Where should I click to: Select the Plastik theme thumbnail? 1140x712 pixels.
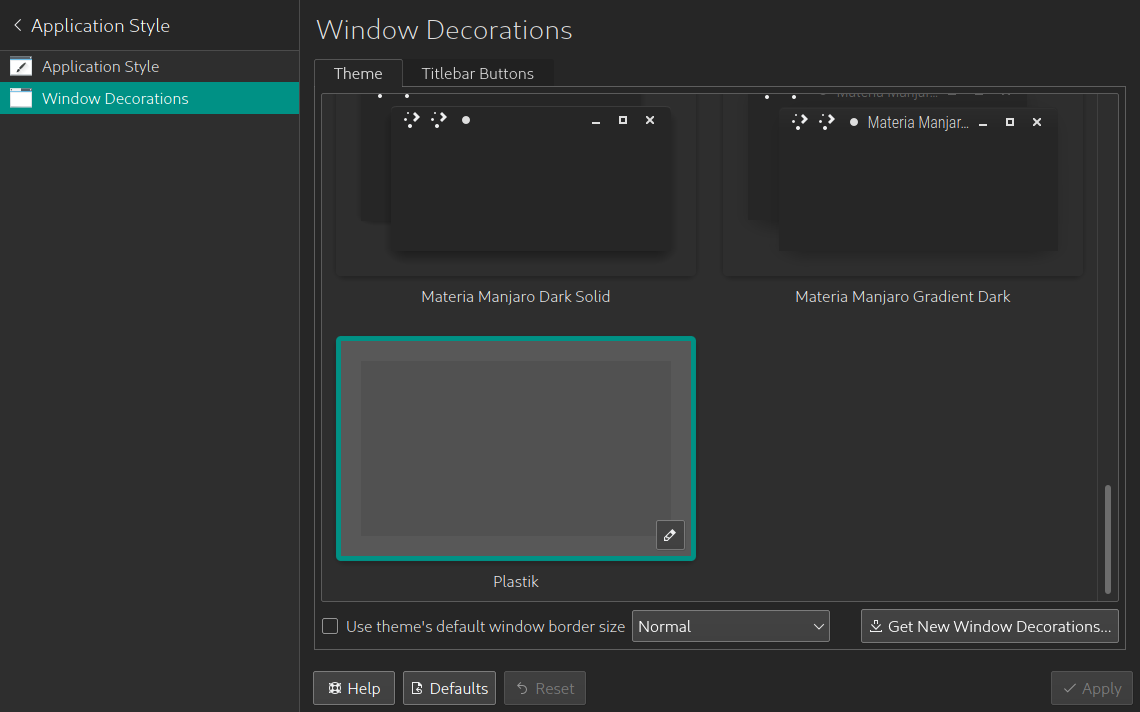[x=515, y=449]
